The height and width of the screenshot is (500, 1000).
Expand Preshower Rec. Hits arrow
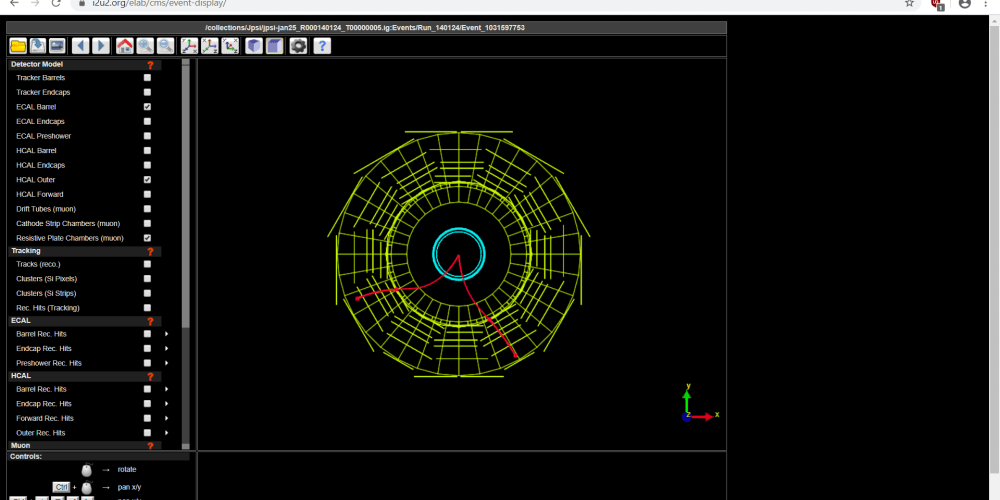pos(166,363)
